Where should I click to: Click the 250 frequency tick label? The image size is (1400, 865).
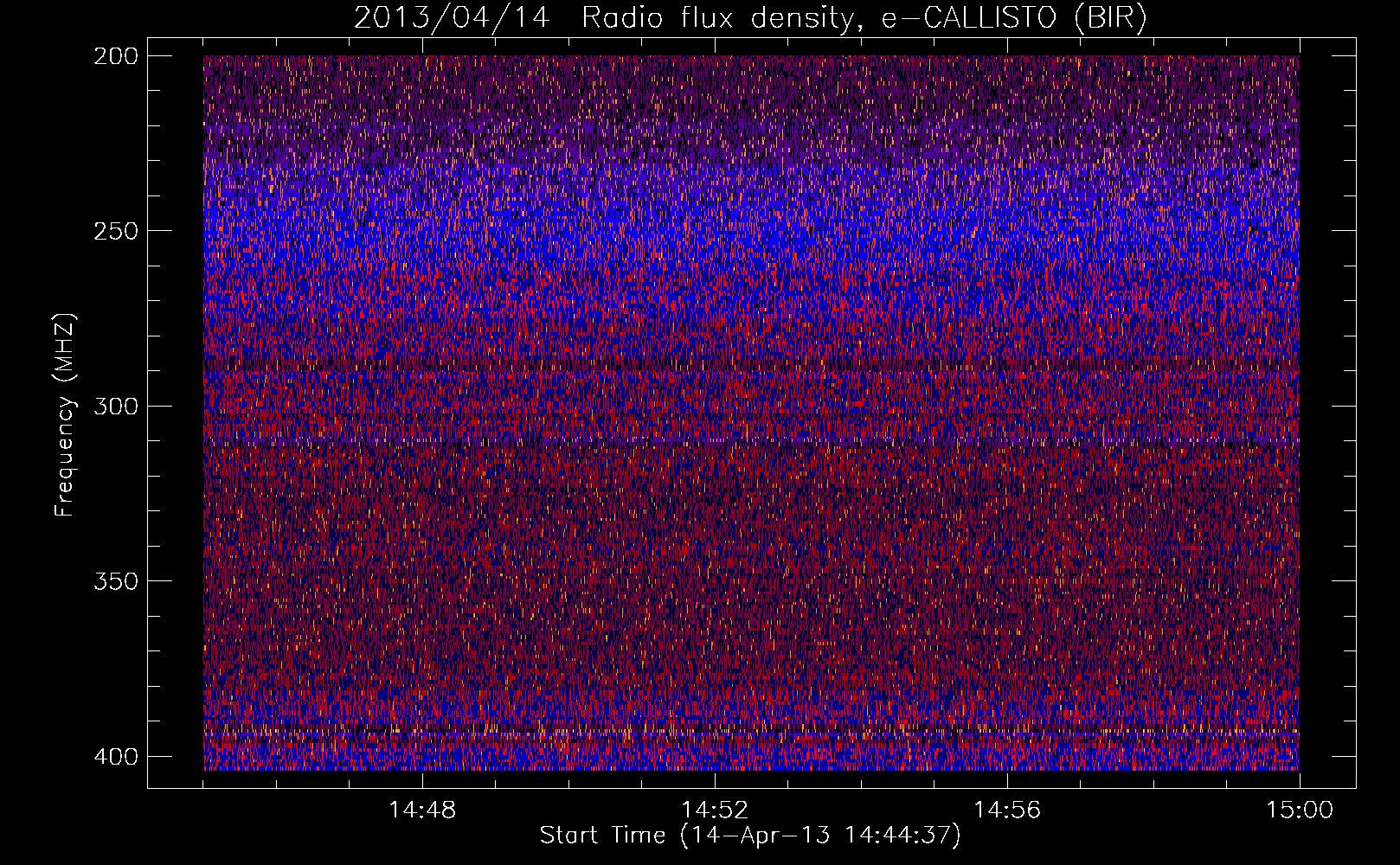coord(115,231)
